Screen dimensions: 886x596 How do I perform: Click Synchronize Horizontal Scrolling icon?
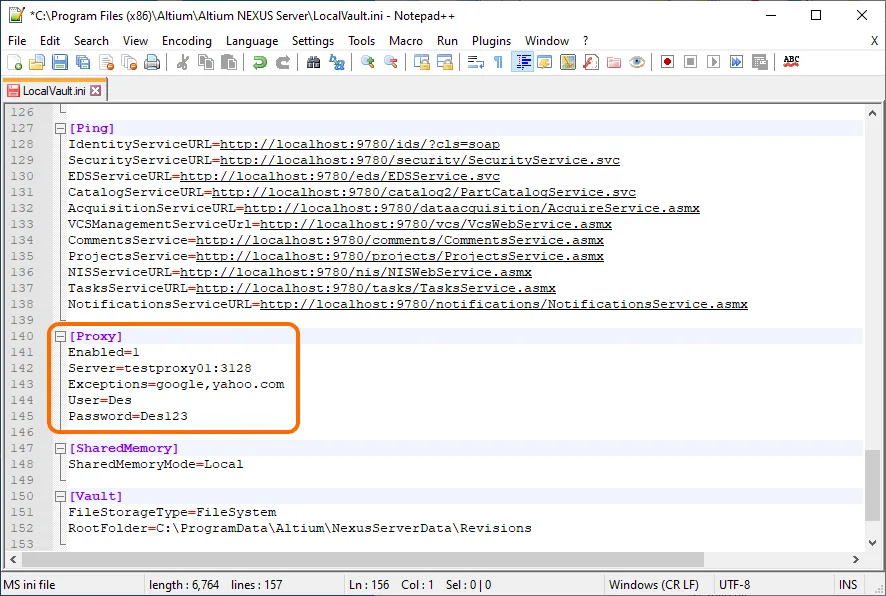[x=445, y=62]
